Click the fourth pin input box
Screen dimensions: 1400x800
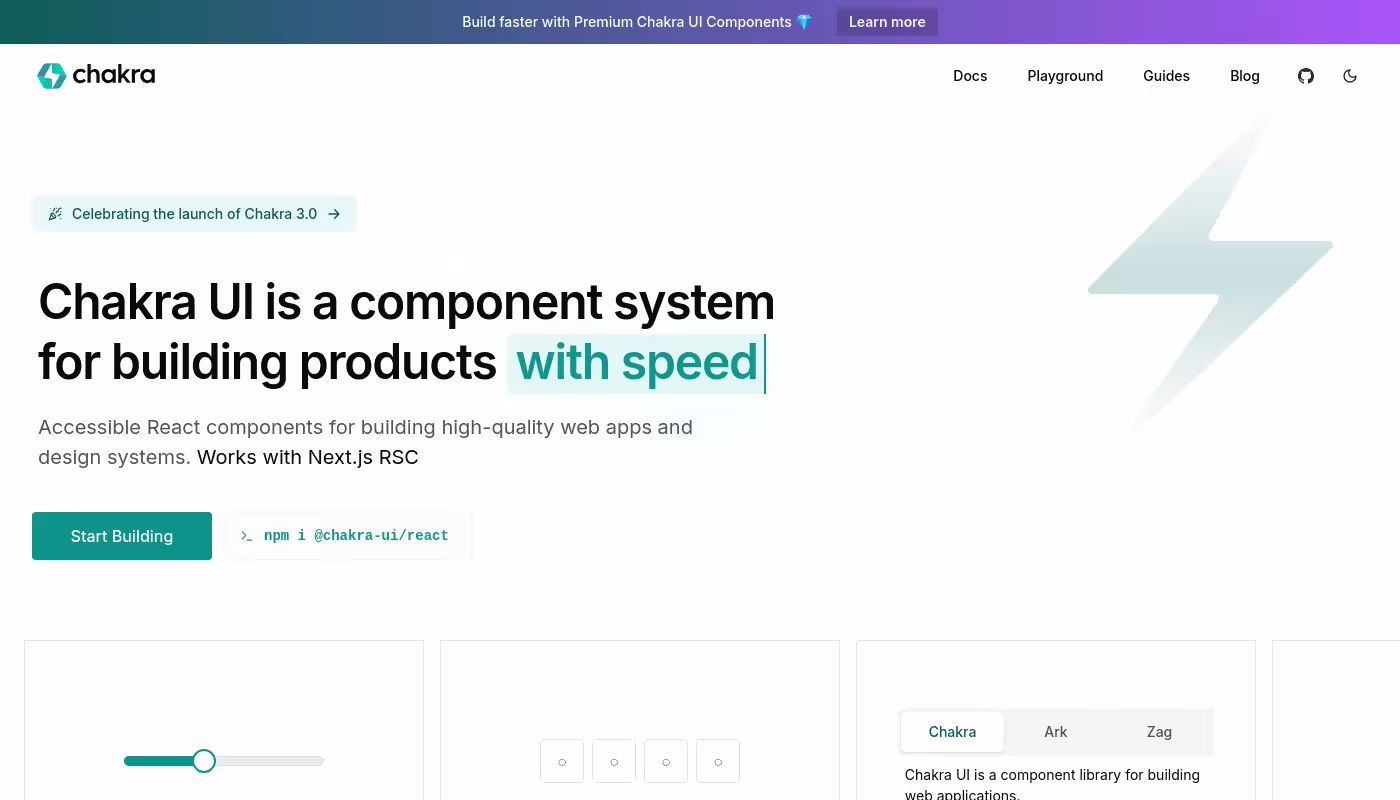click(x=718, y=761)
